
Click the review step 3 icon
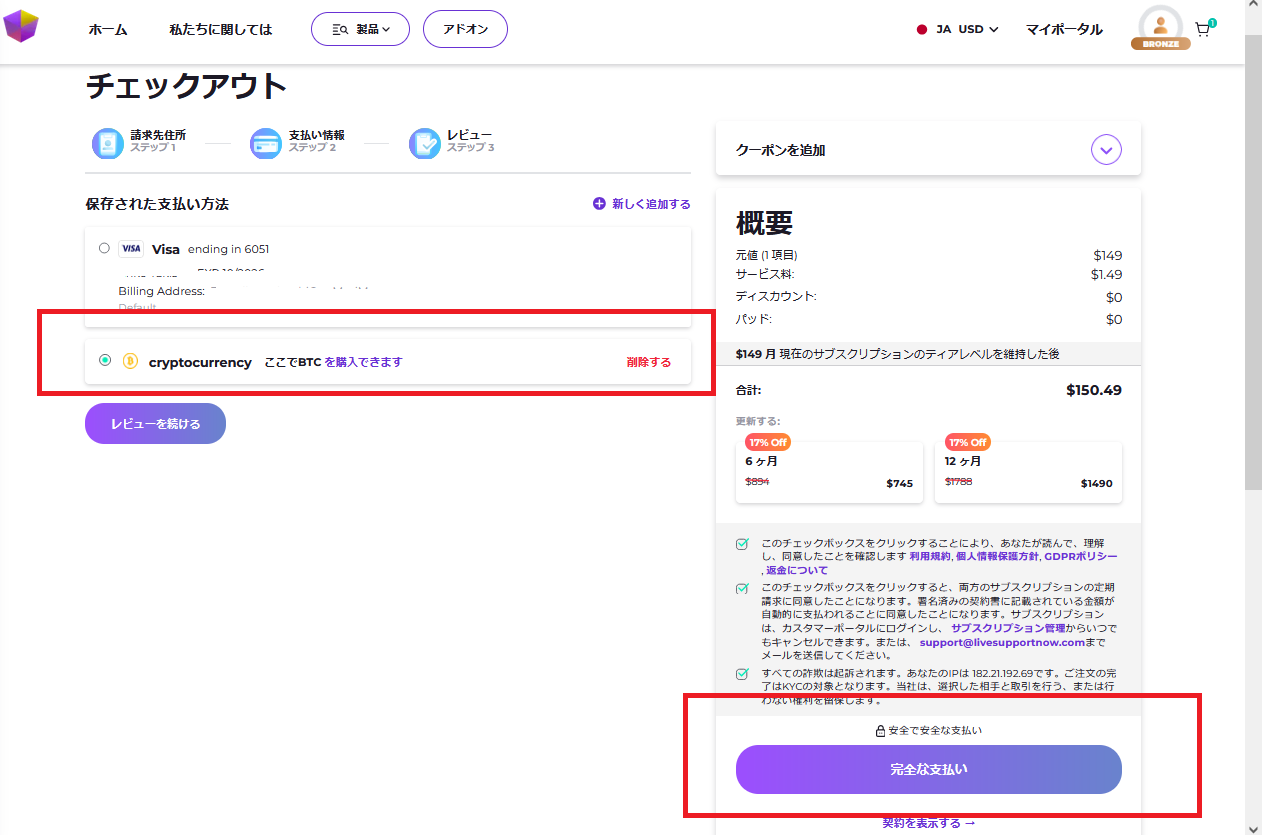(424, 143)
